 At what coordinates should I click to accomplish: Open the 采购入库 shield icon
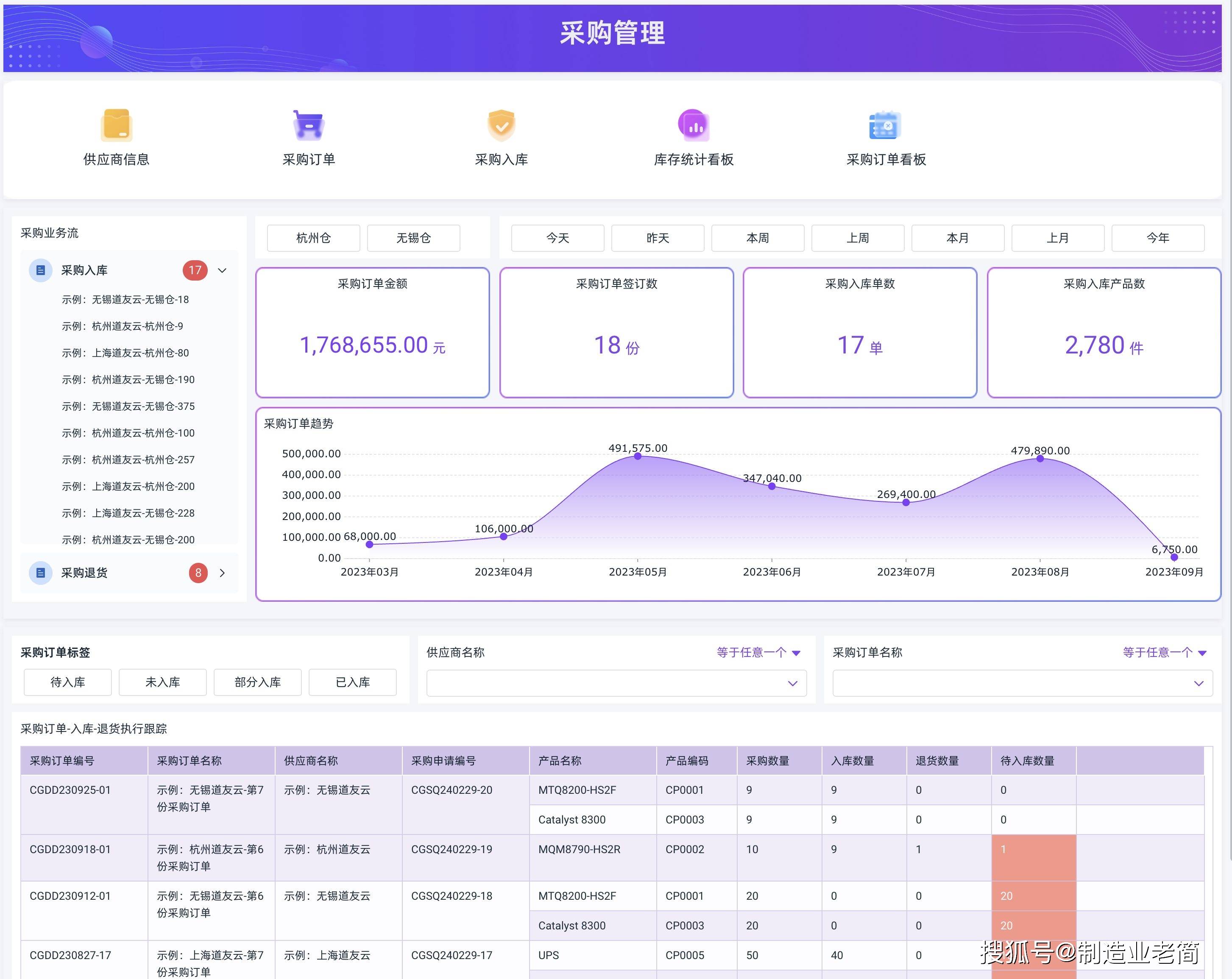coord(501,125)
